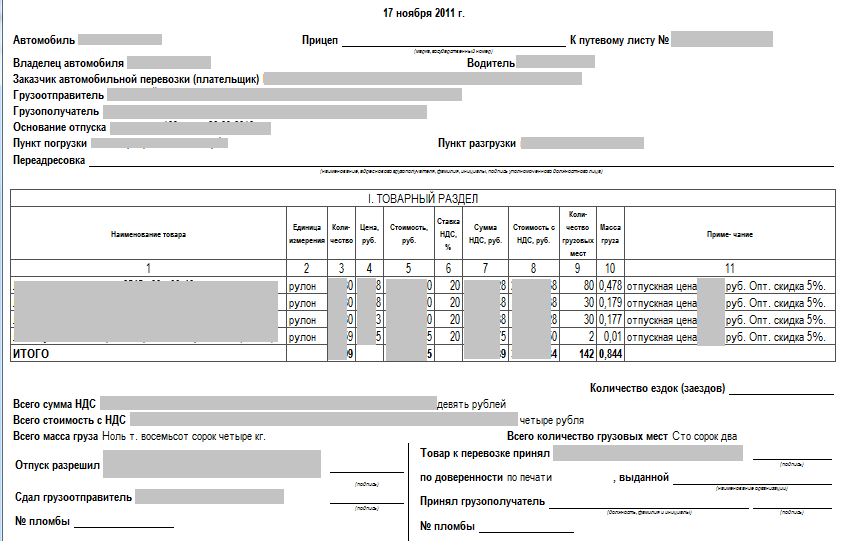Select mass value '0,177'
The image size is (843, 541).
click(610, 320)
